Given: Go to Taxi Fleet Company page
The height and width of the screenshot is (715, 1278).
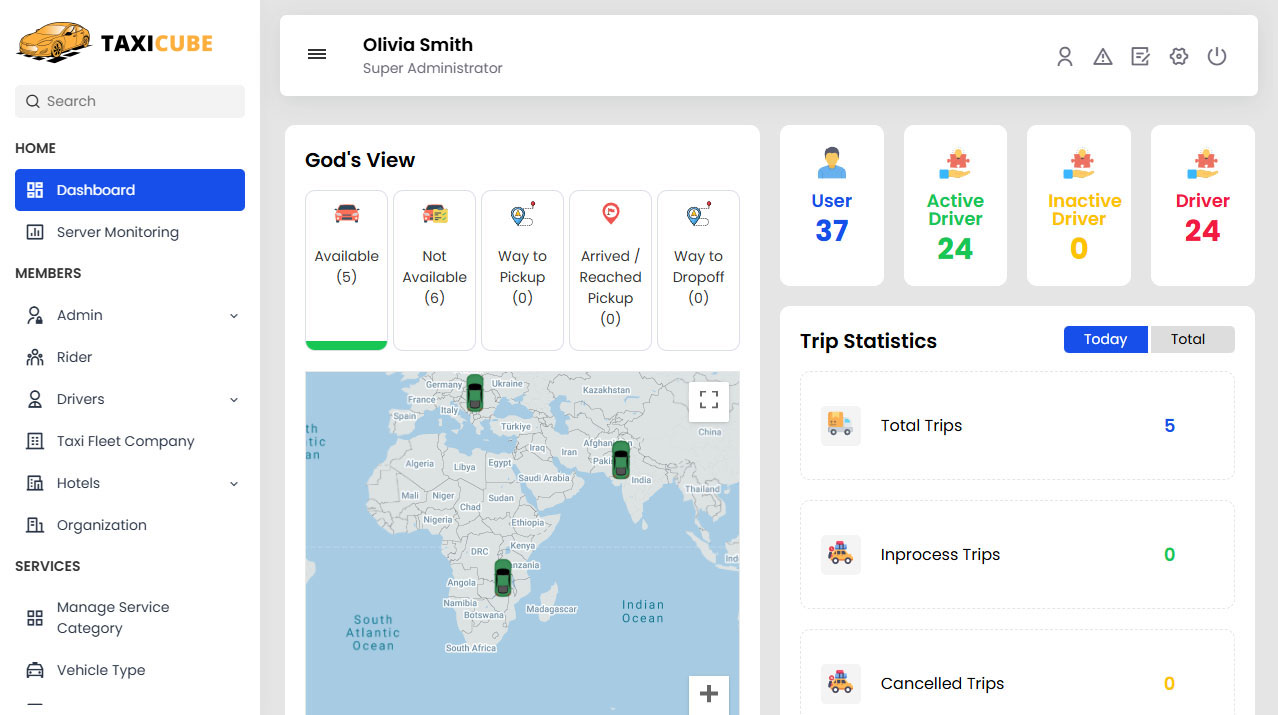Looking at the screenshot, I should [125, 441].
